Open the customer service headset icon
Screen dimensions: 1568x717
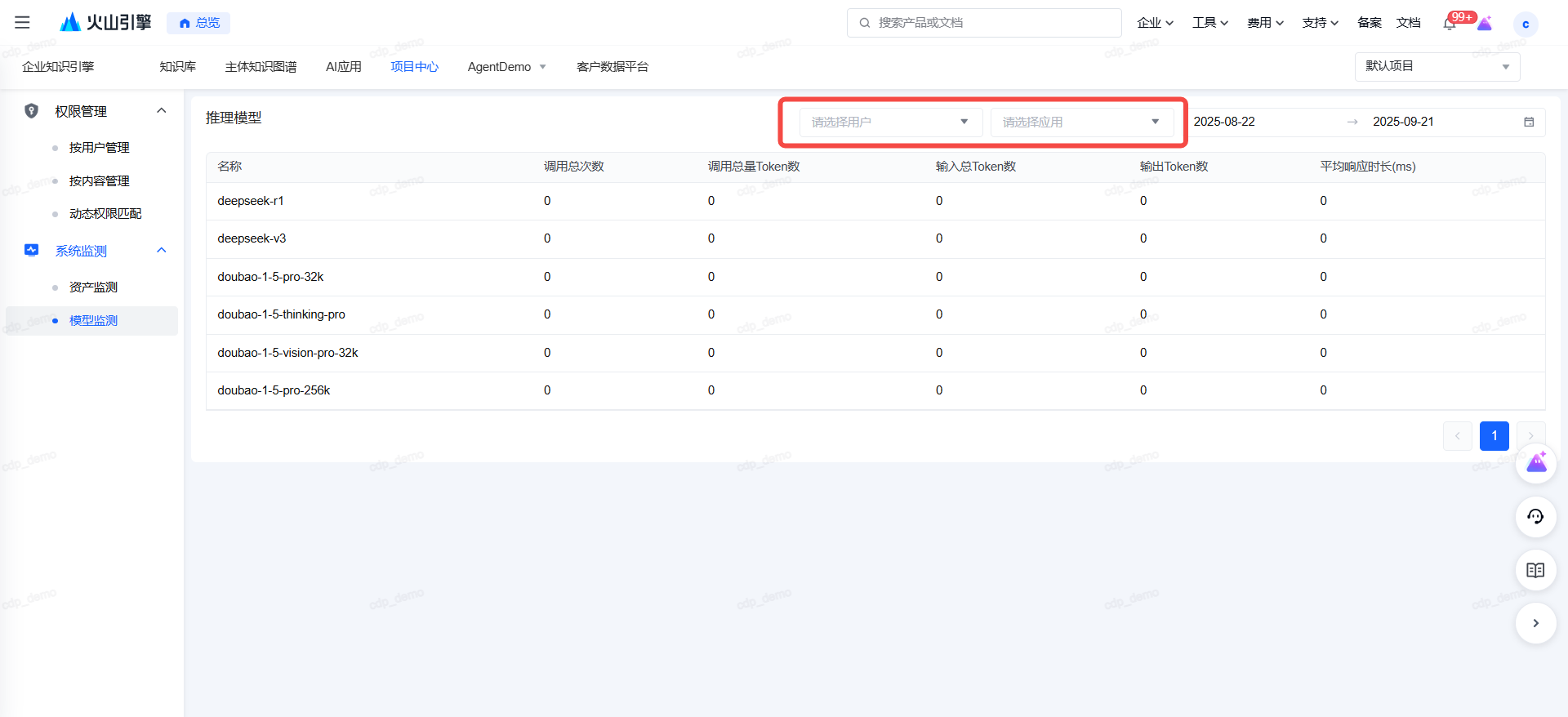coord(1535,516)
